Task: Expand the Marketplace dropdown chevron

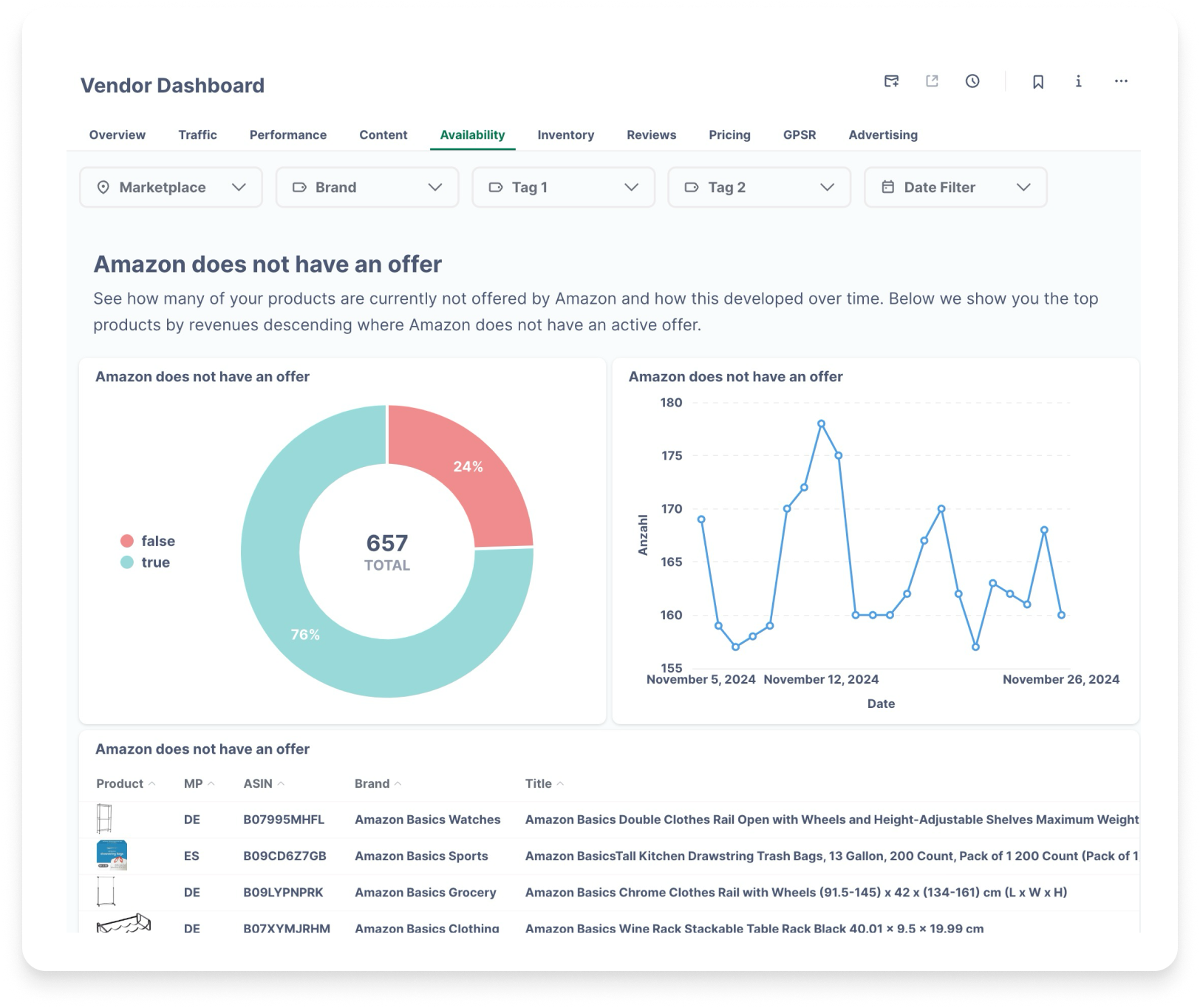Action: 239,188
